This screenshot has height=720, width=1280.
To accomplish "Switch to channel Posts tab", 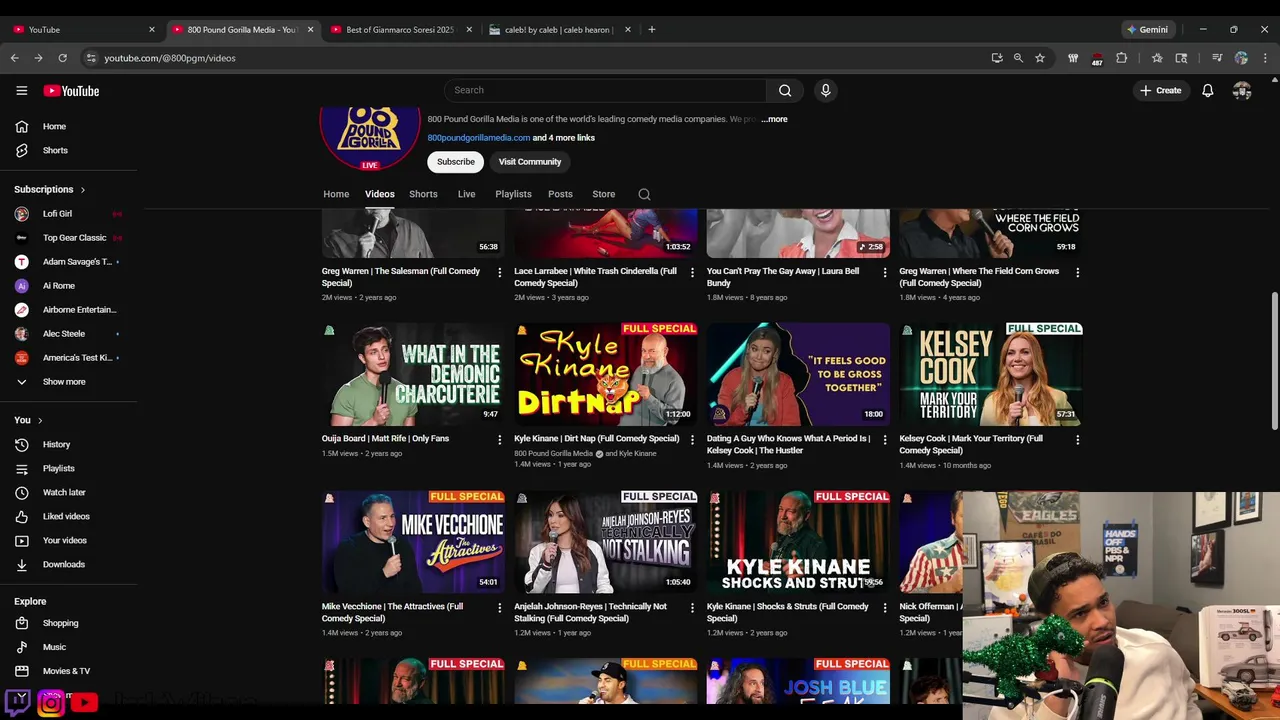I will click(560, 194).
